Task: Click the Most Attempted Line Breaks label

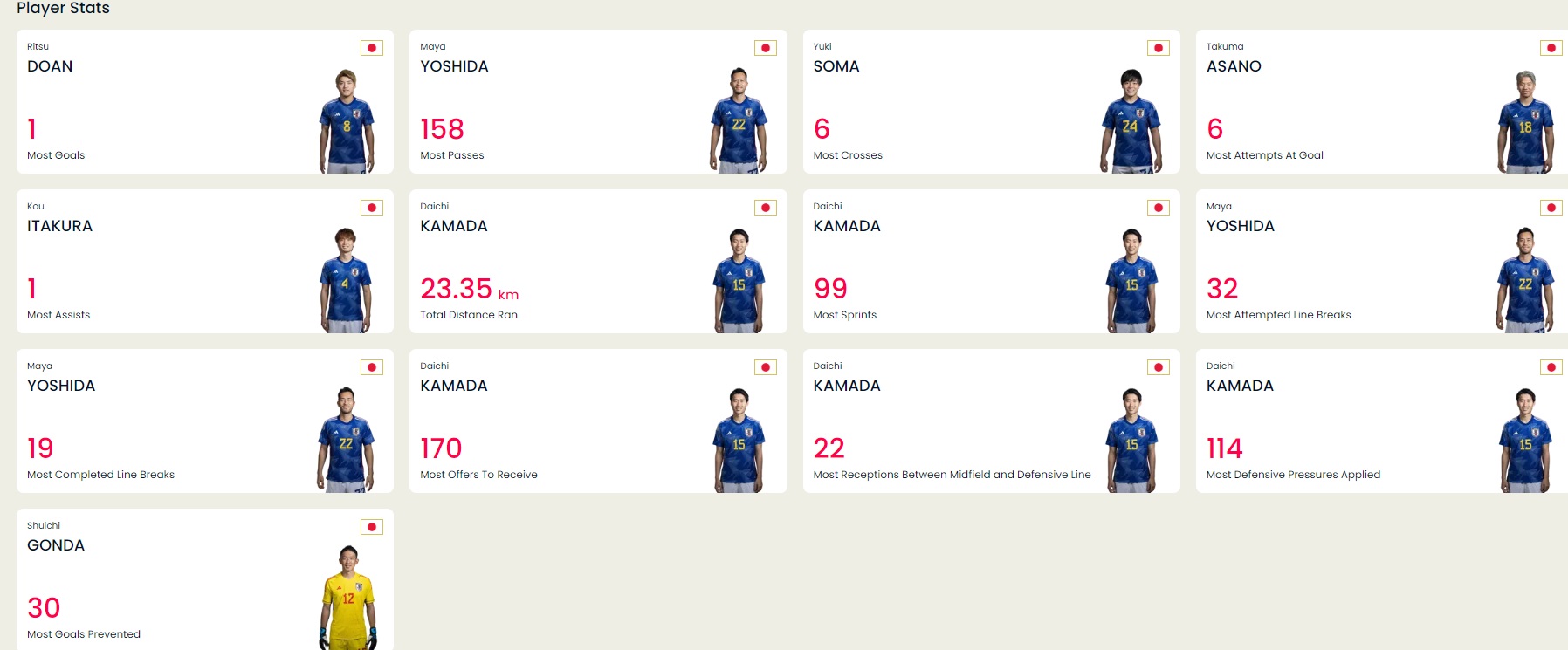Action: [x=1278, y=315]
